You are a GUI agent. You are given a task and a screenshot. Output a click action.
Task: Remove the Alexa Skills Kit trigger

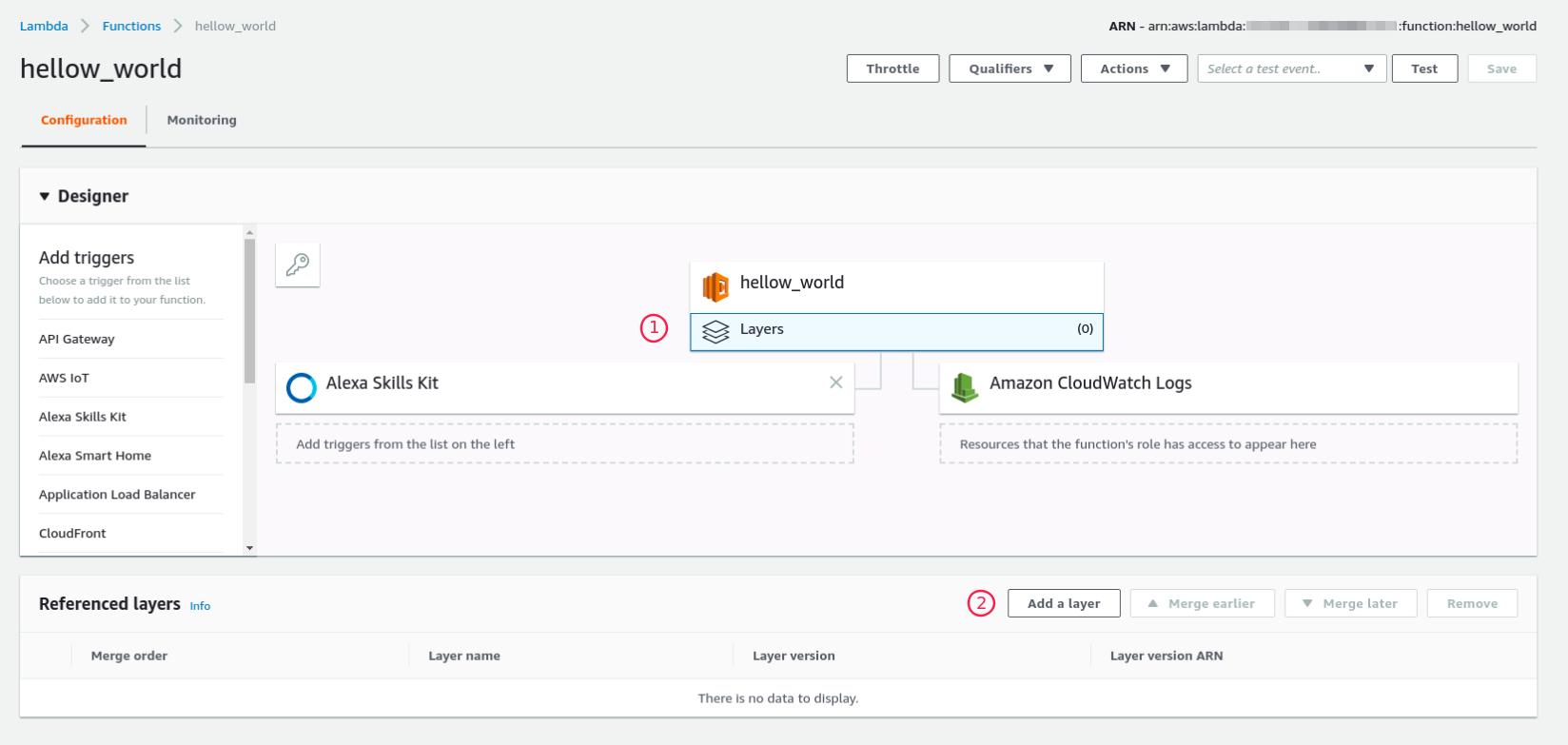click(x=836, y=382)
